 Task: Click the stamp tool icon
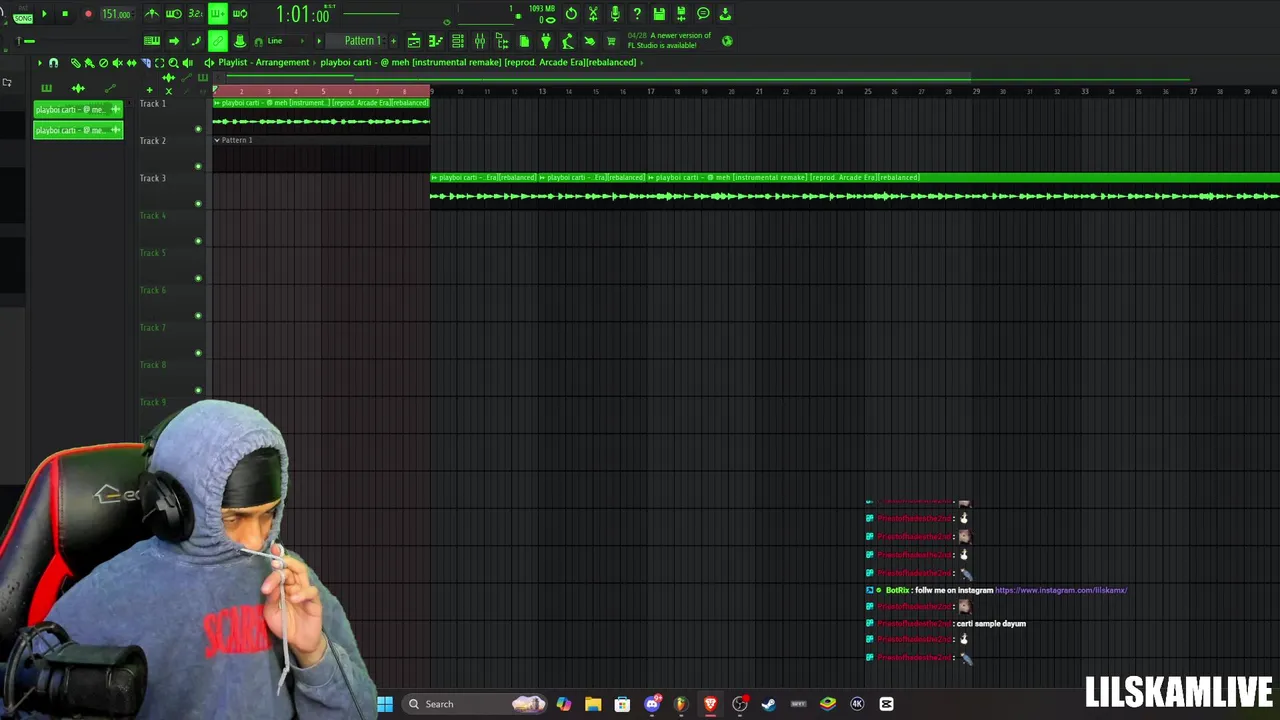point(240,41)
